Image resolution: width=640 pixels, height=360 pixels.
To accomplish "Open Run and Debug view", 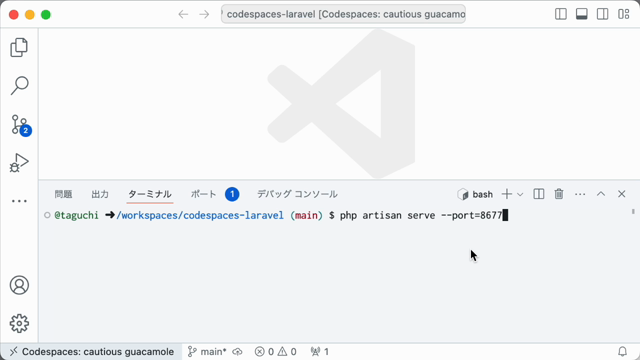I will 19,163.
